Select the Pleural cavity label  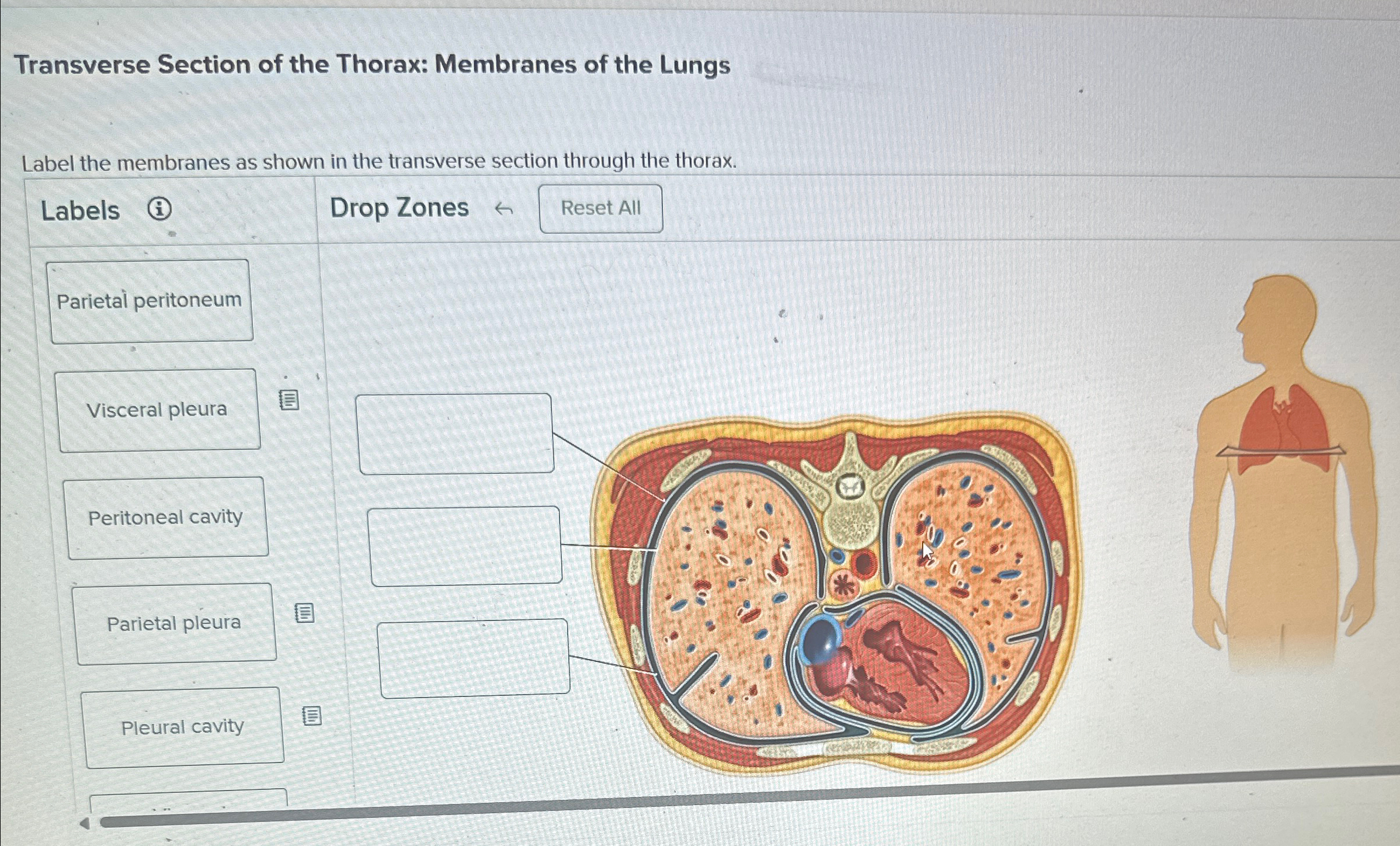tap(183, 727)
